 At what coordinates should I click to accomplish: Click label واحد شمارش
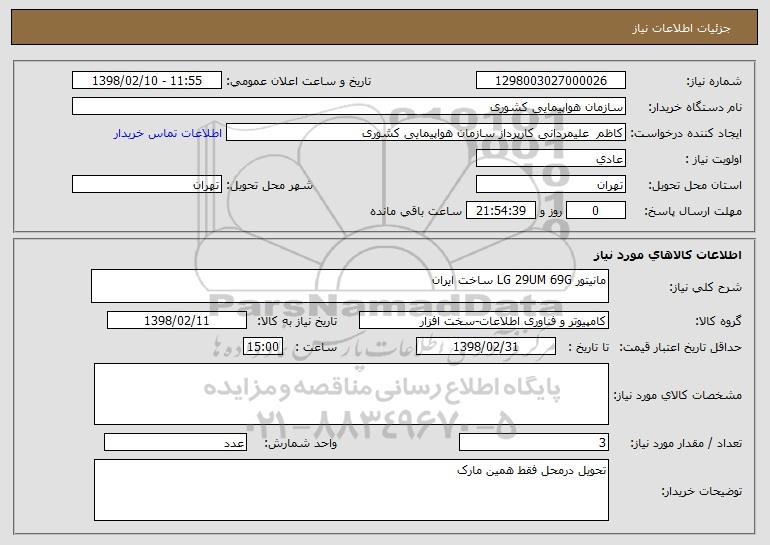coord(301,443)
